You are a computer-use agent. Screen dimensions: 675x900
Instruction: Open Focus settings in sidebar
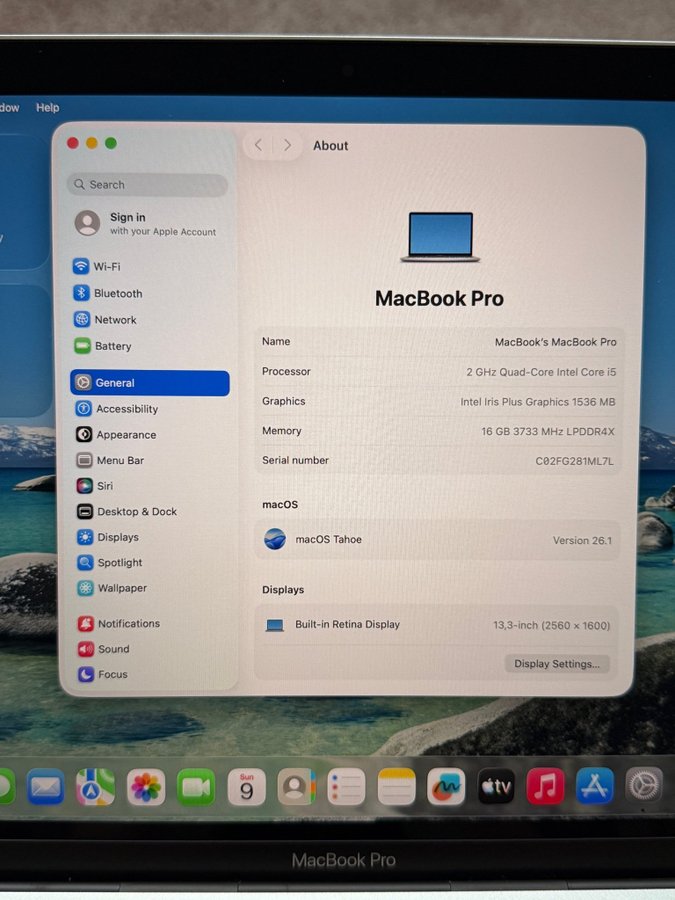click(112, 674)
